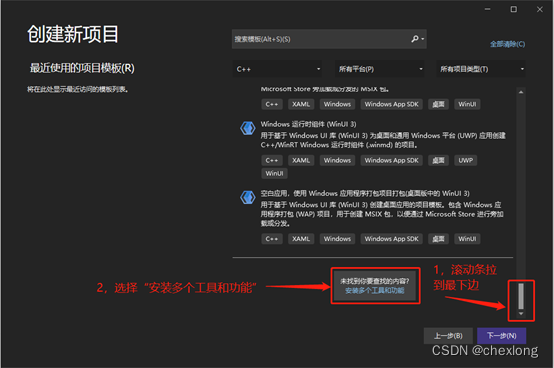Click the Windows App SDK tag under Windows 运行时组件
The width and height of the screenshot is (554, 368).
click(x=391, y=160)
